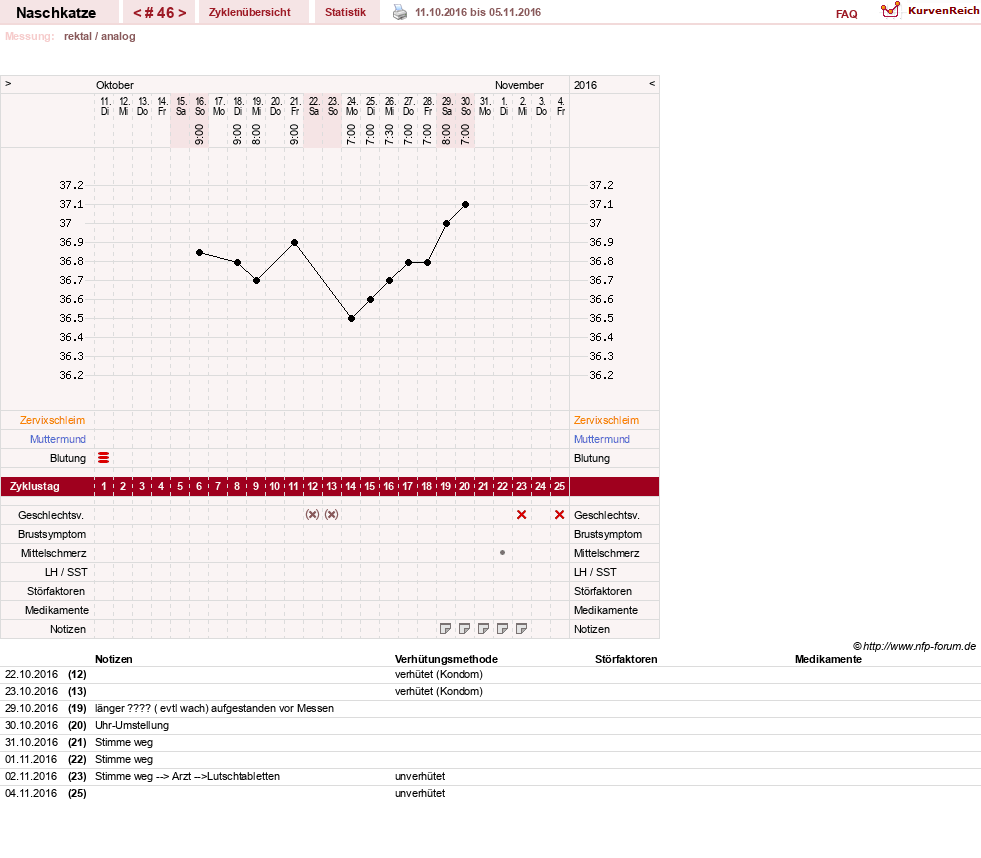981x858 pixels.
Task: Select the 36.5 temperature point on Oct 24
Action: (x=352, y=319)
